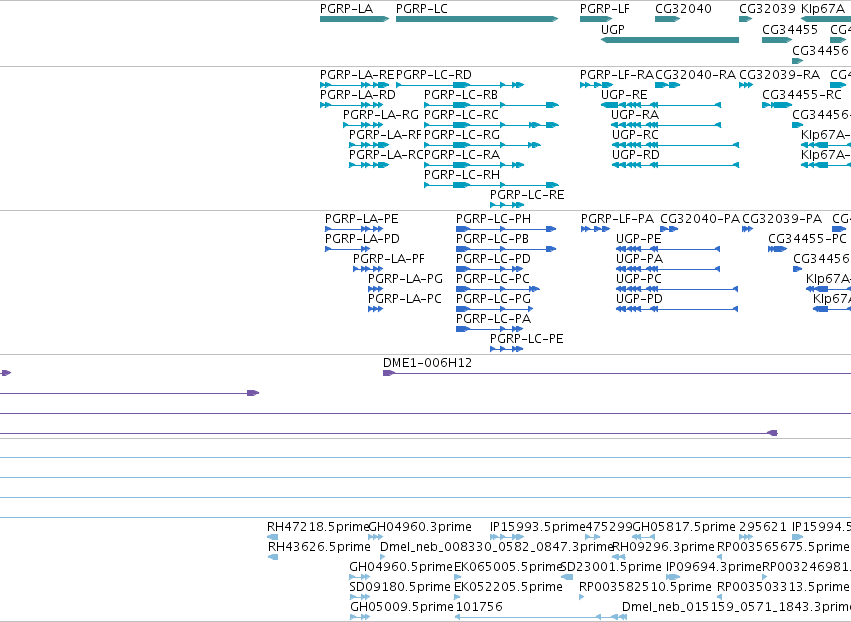Image resolution: width=851 pixels, height=622 pixels.
Task: Select the CG32039-PA protein label
Action: click(782, 219)
